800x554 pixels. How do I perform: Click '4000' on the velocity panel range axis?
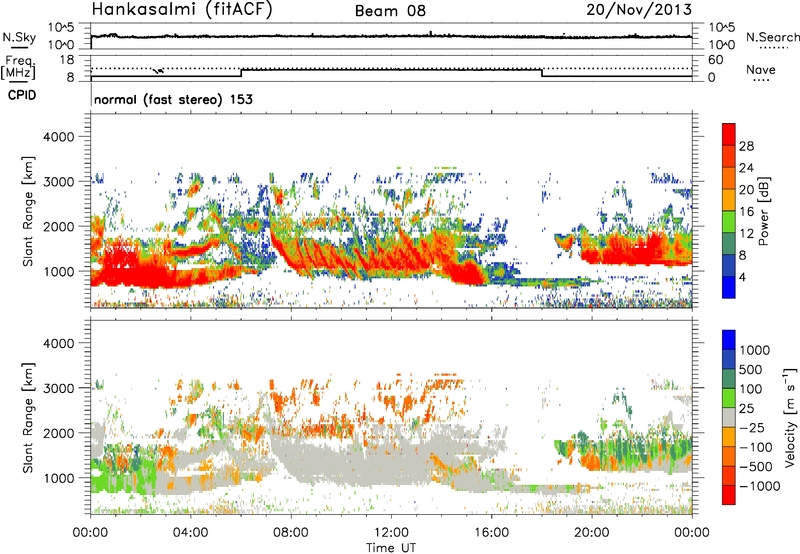tap(58, 343)
